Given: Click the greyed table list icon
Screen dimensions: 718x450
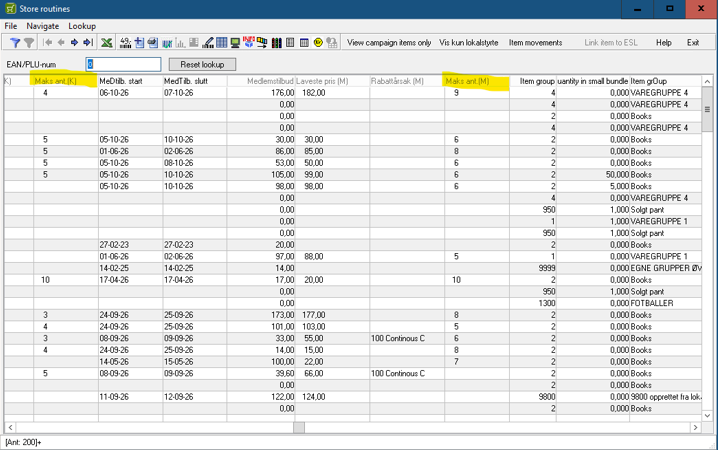Looking at the screenshot, I should tap(194, 43).
